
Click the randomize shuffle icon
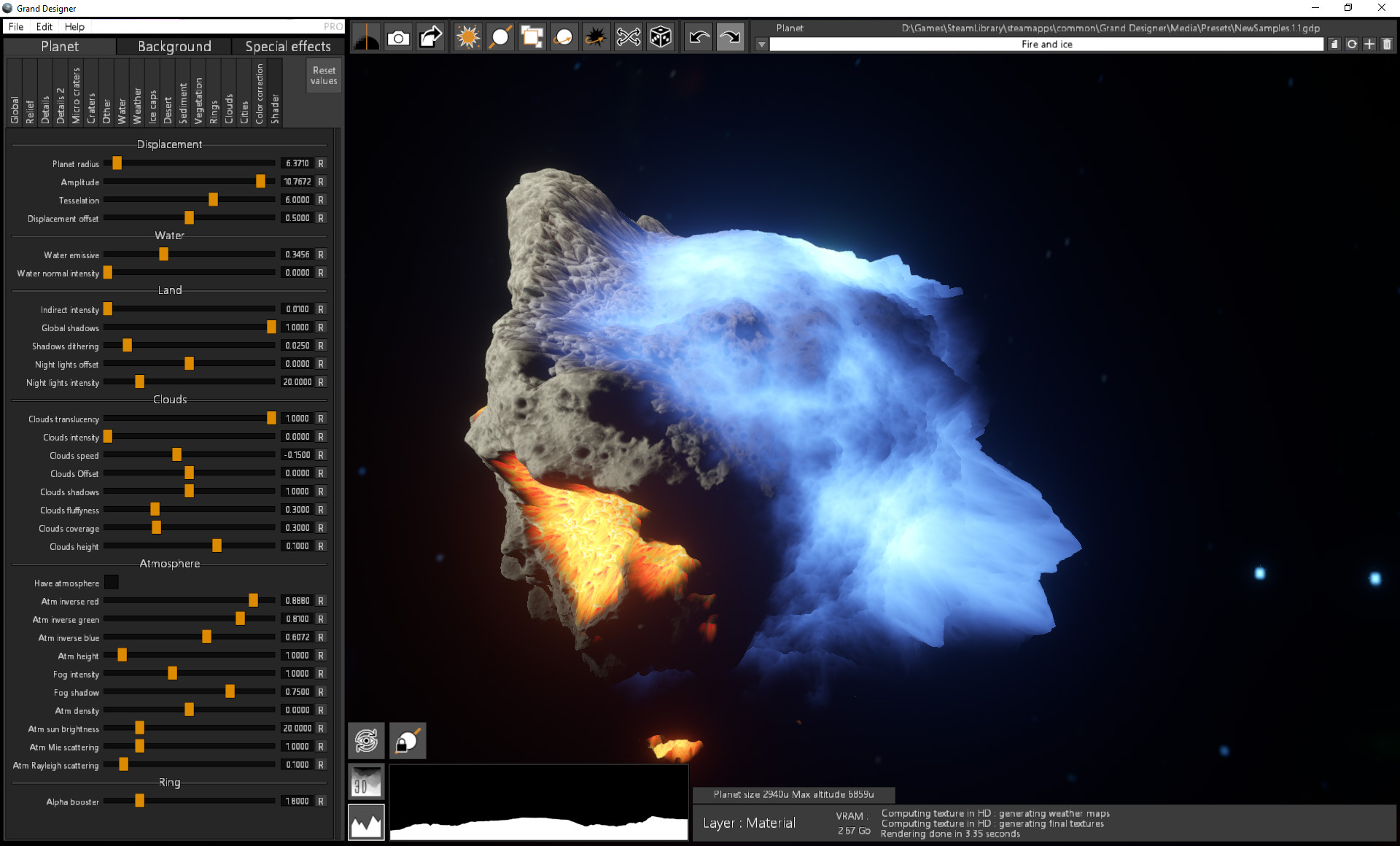(627, 36)
